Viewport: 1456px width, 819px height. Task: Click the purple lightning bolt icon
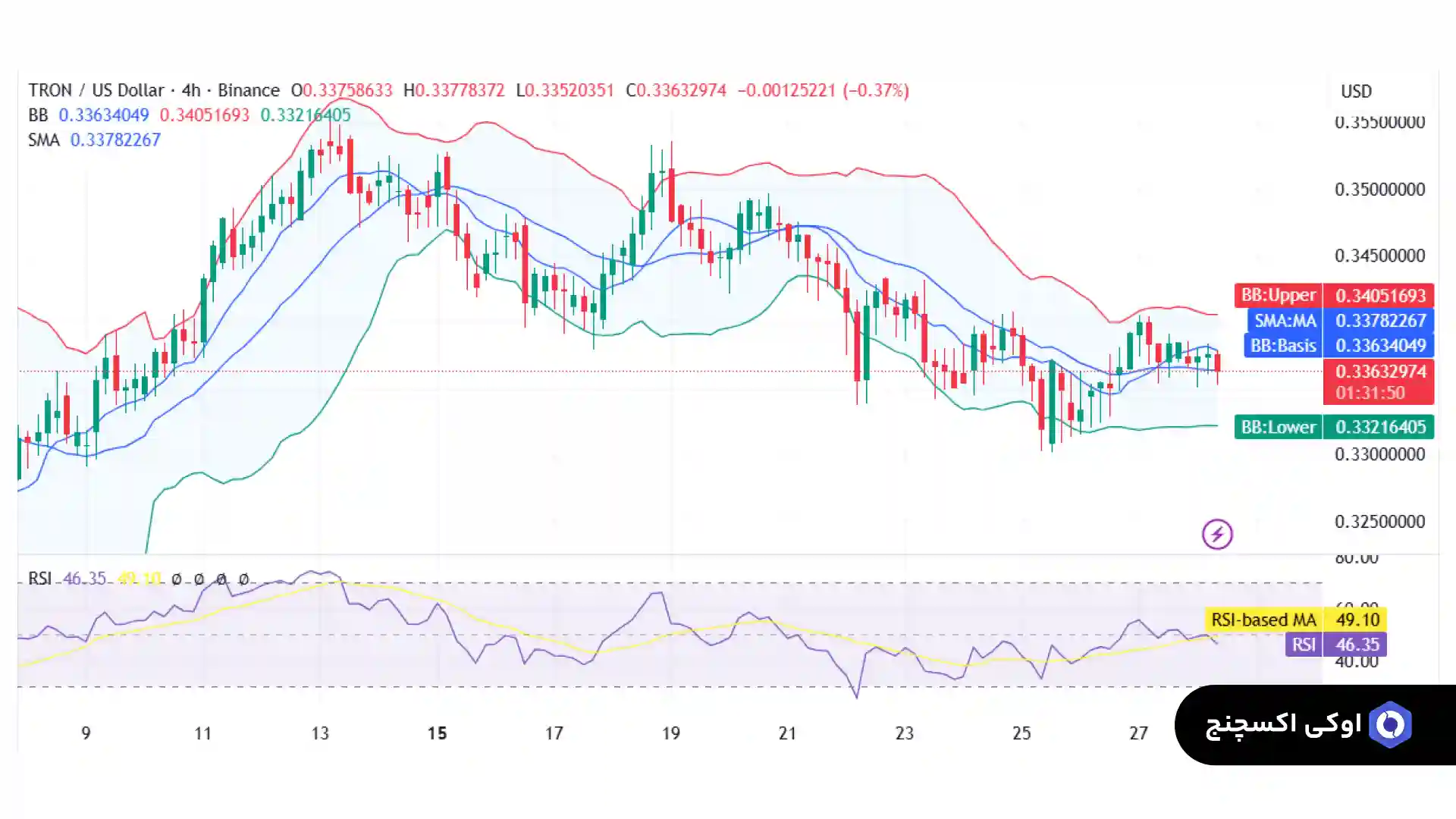(1217, 535)
